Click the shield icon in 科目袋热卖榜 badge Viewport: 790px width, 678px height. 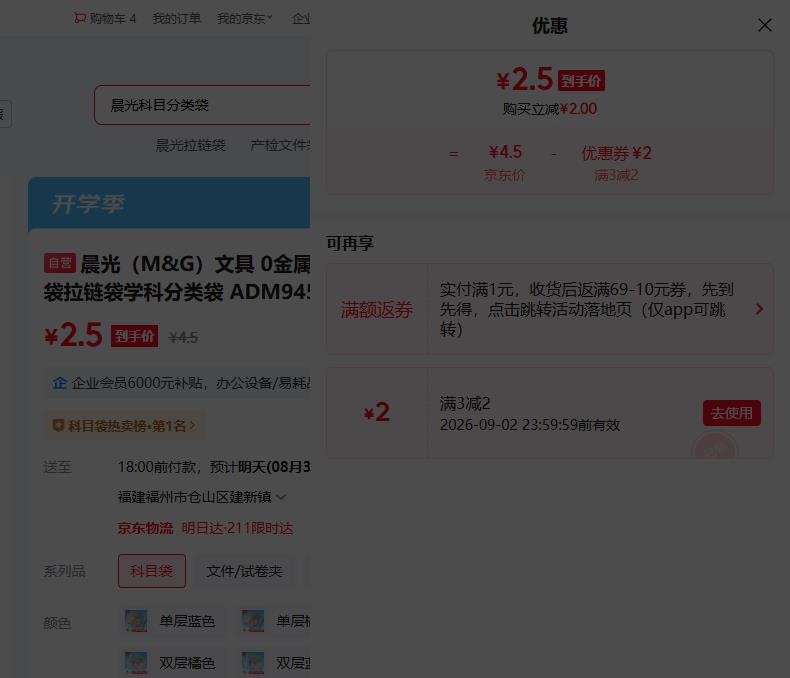[58, 426]
